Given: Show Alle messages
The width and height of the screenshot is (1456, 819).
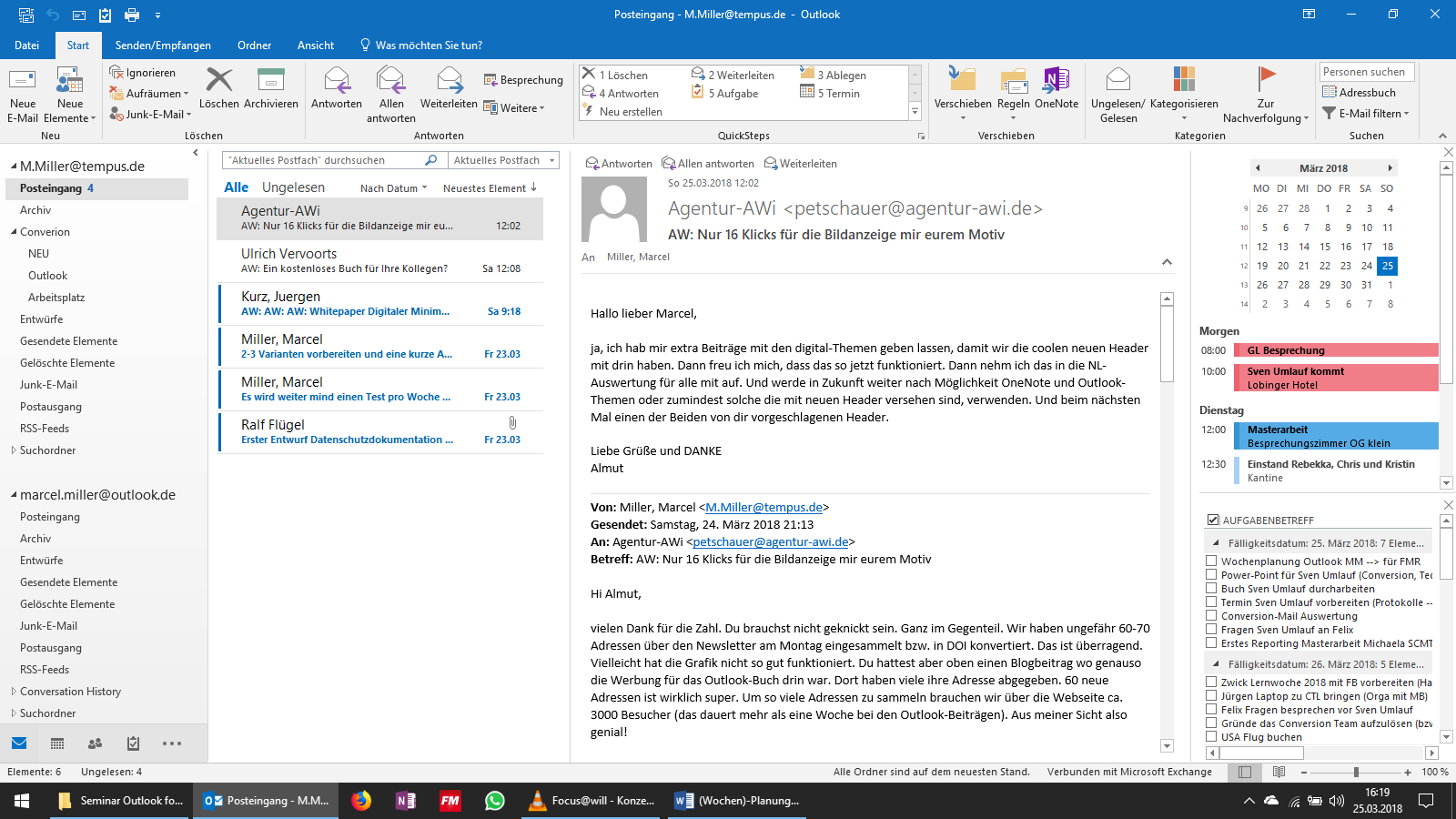Looking at the screenshot, I should 237,187.
